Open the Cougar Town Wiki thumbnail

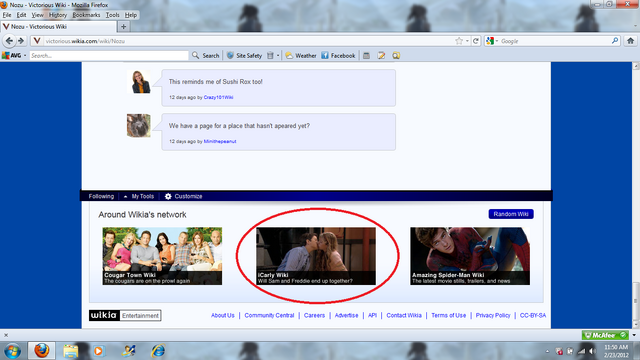[x=162, y=256]
